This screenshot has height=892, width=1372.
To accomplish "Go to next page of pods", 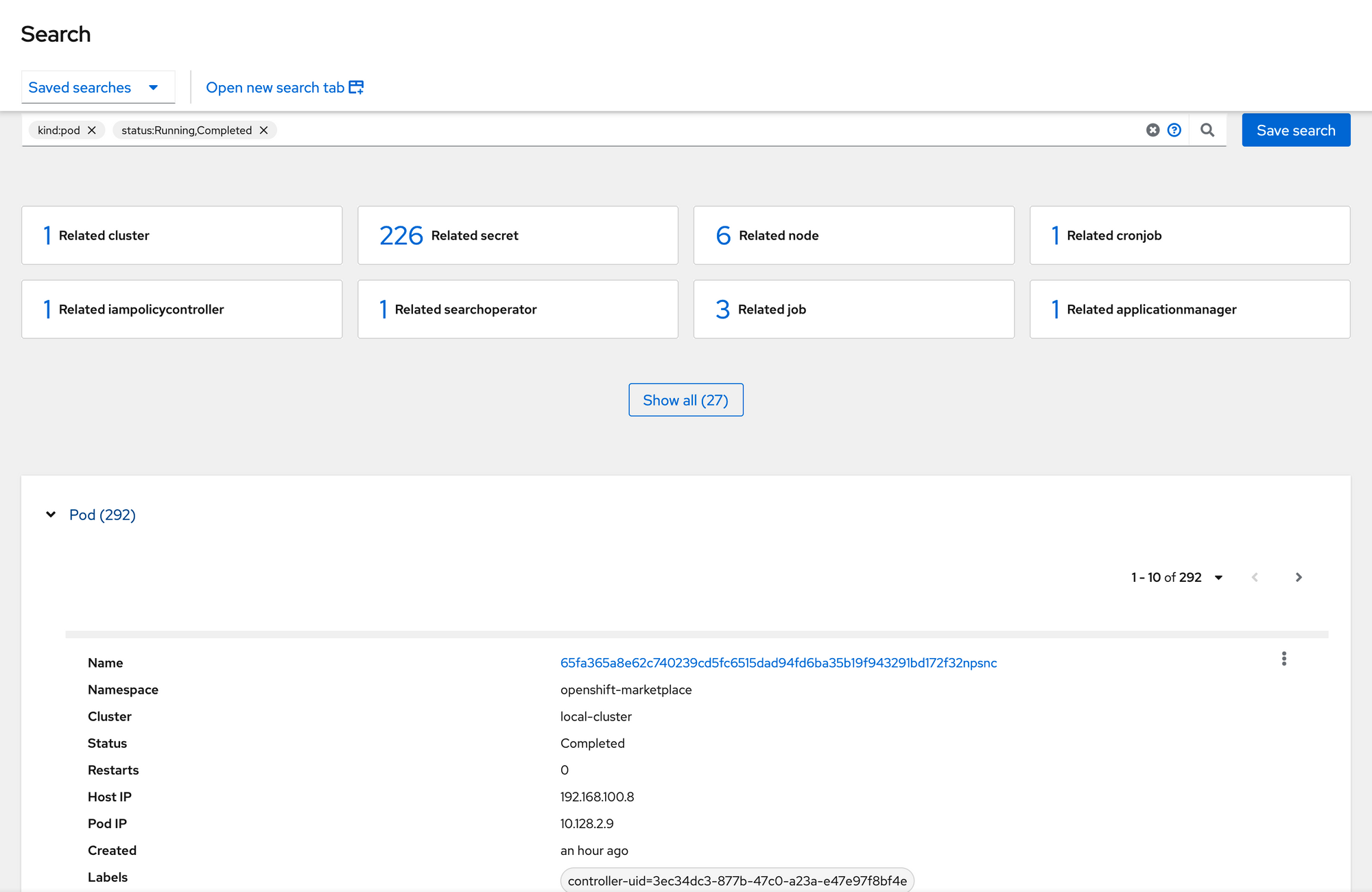I will (1298, 578).
